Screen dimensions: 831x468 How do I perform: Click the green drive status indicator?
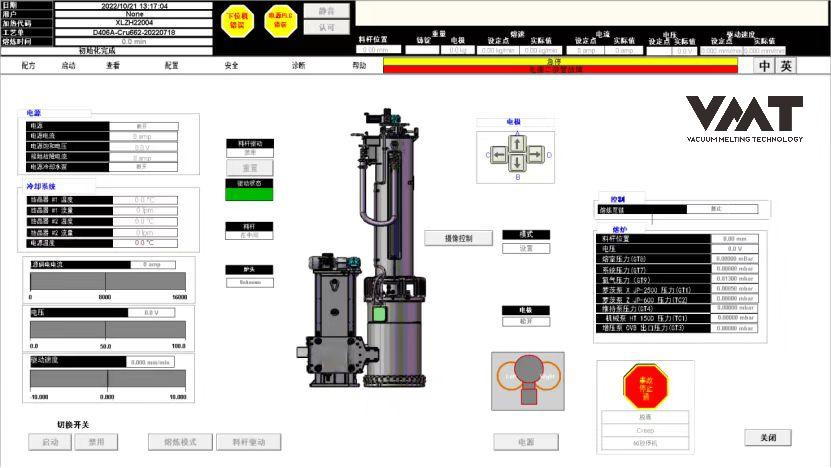point(249,195)
